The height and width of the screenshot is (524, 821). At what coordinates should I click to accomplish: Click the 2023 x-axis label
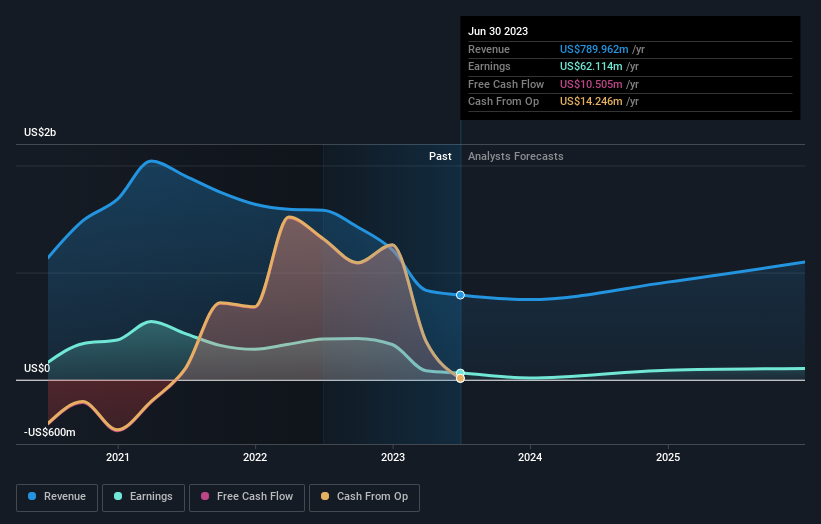[x=393, y=457]
